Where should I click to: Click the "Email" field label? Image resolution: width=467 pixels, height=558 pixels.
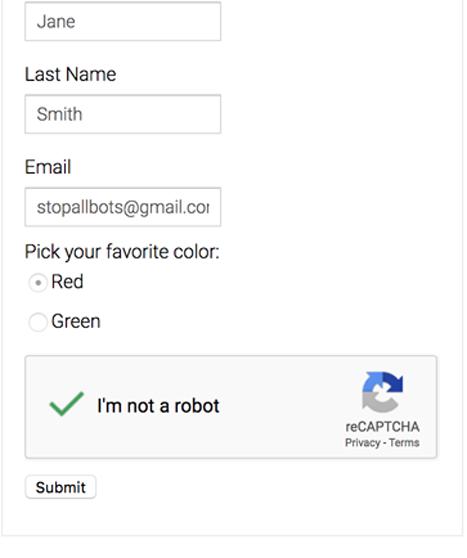coord(48,167)
